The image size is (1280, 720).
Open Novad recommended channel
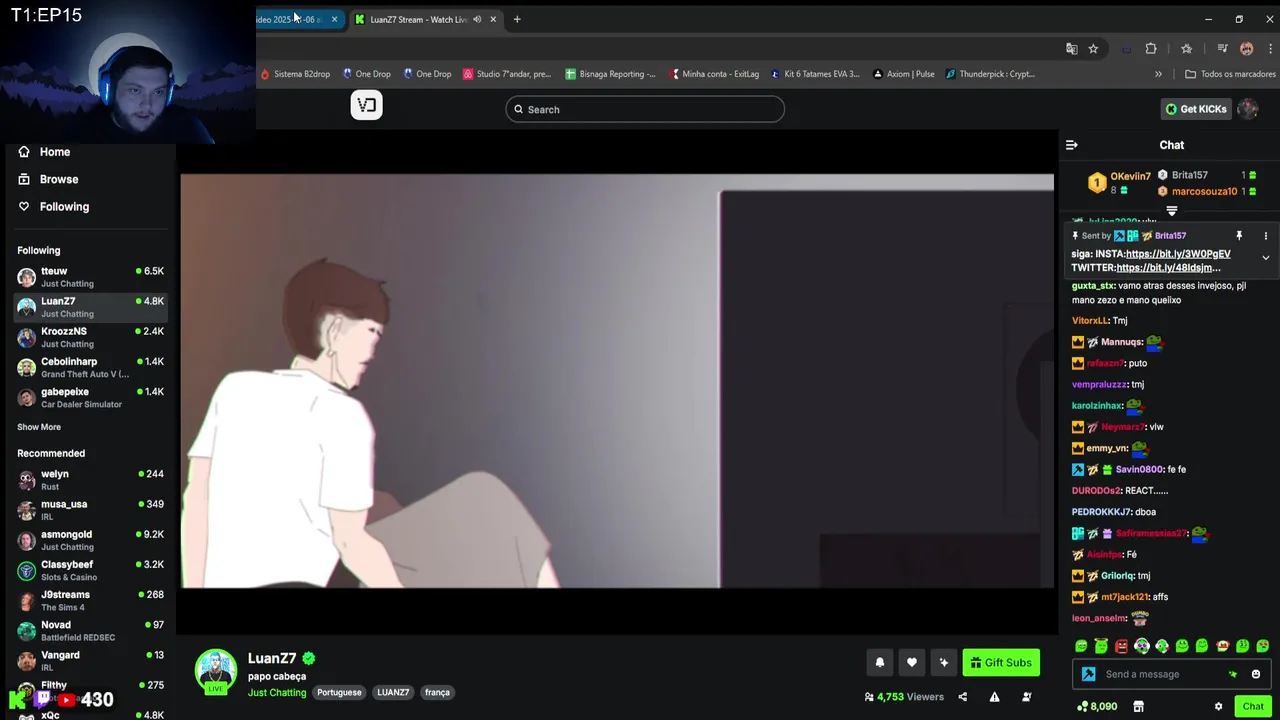[x=90, y=630]
